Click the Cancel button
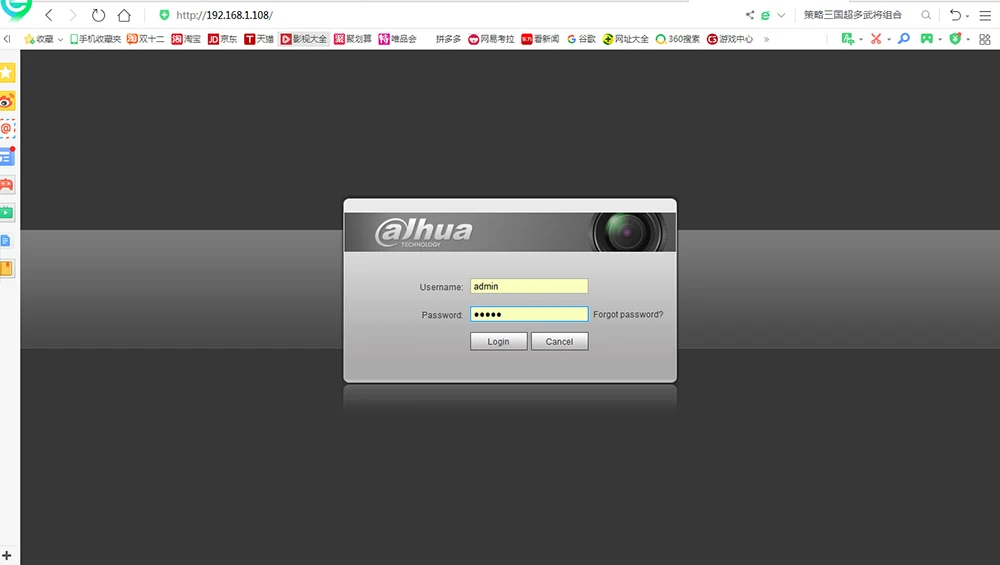 [559, 342]
